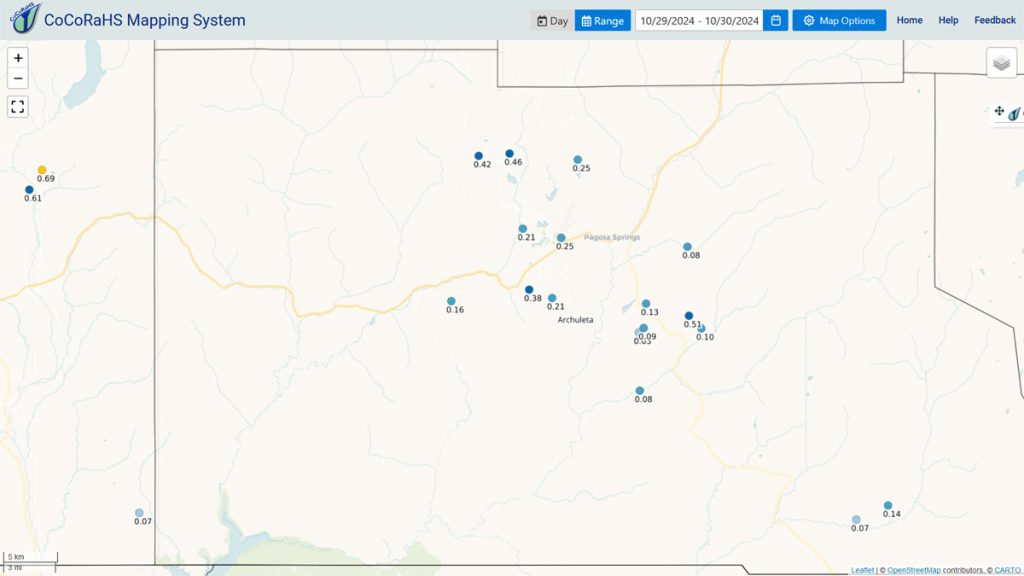Click the Pagosa Springs town label
This screenshot has height=576, width=1024.
[612, 237]
